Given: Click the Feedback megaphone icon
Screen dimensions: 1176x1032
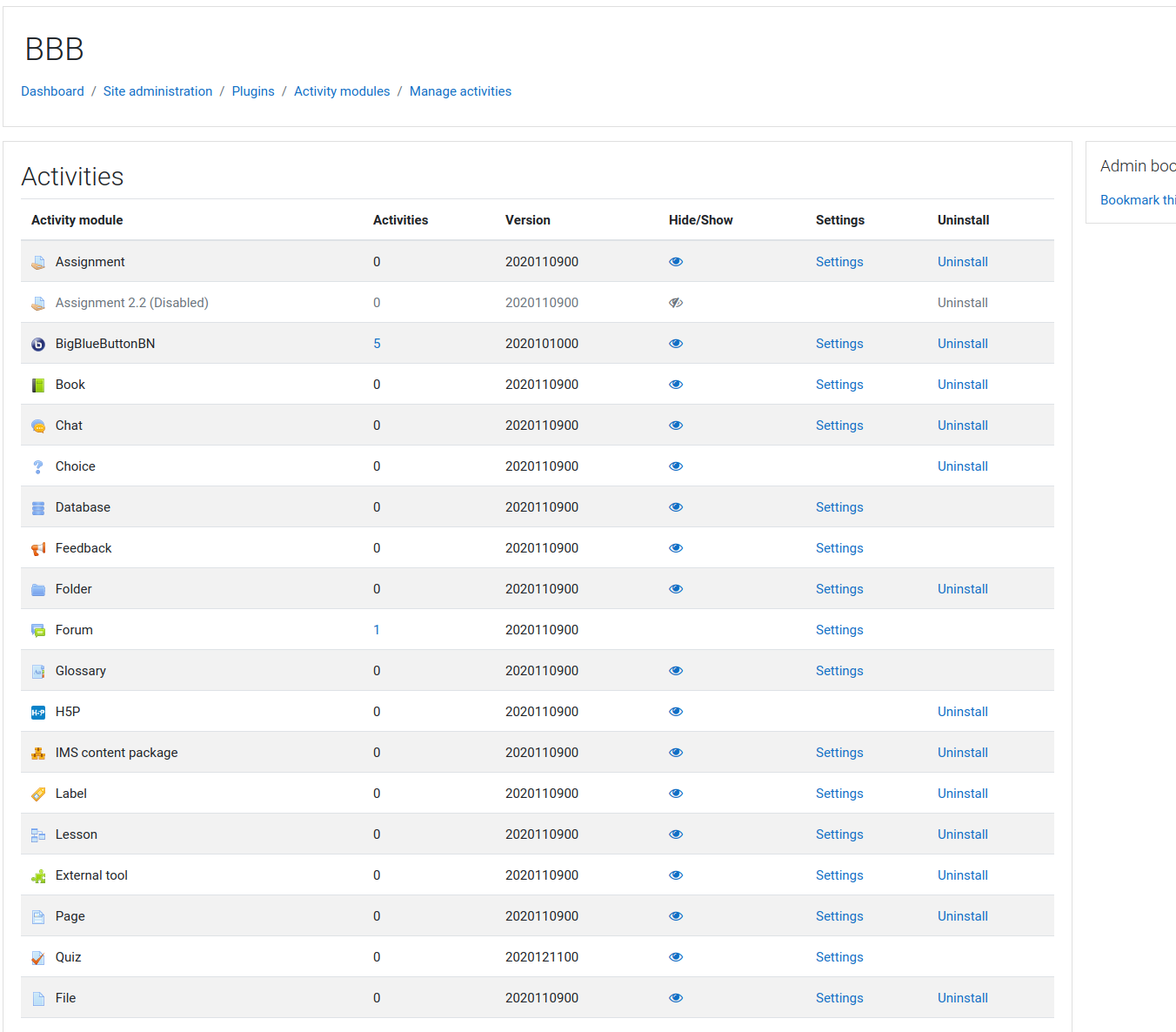Looking at the screenshot, I should pos(38,548).
